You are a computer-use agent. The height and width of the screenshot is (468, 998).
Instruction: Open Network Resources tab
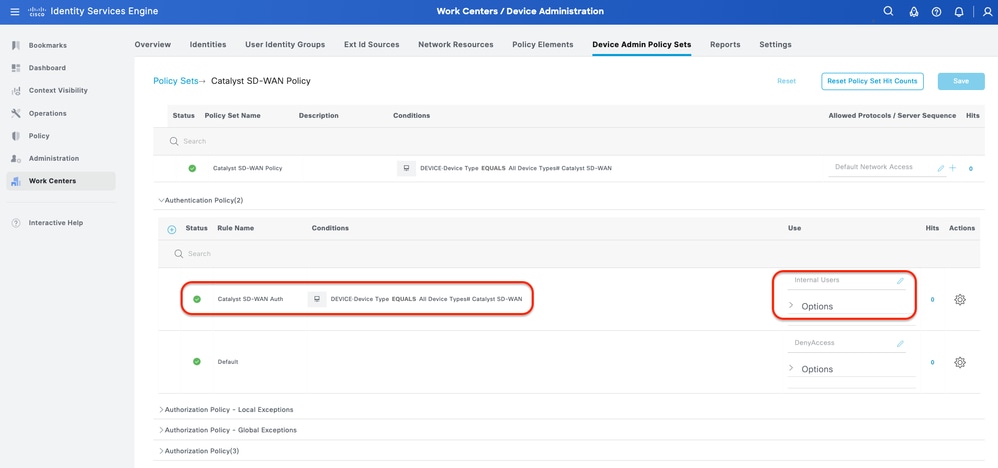click(456, 45)
